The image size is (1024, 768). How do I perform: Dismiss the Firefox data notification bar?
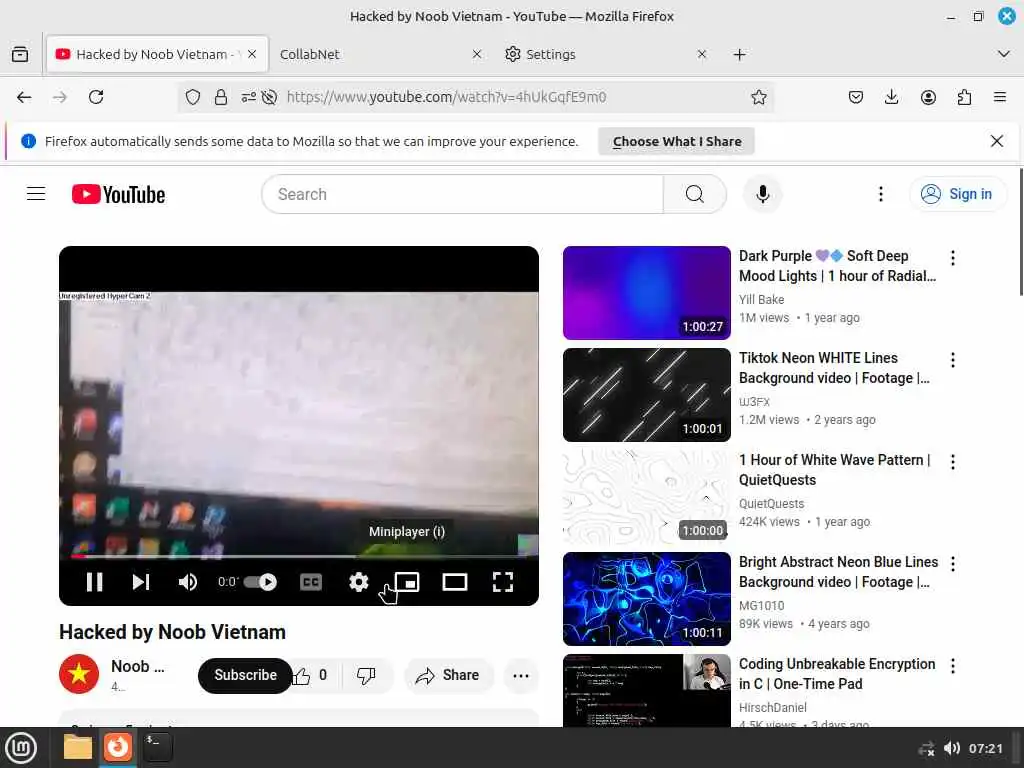pyautogui.click(x=997, y=141)
